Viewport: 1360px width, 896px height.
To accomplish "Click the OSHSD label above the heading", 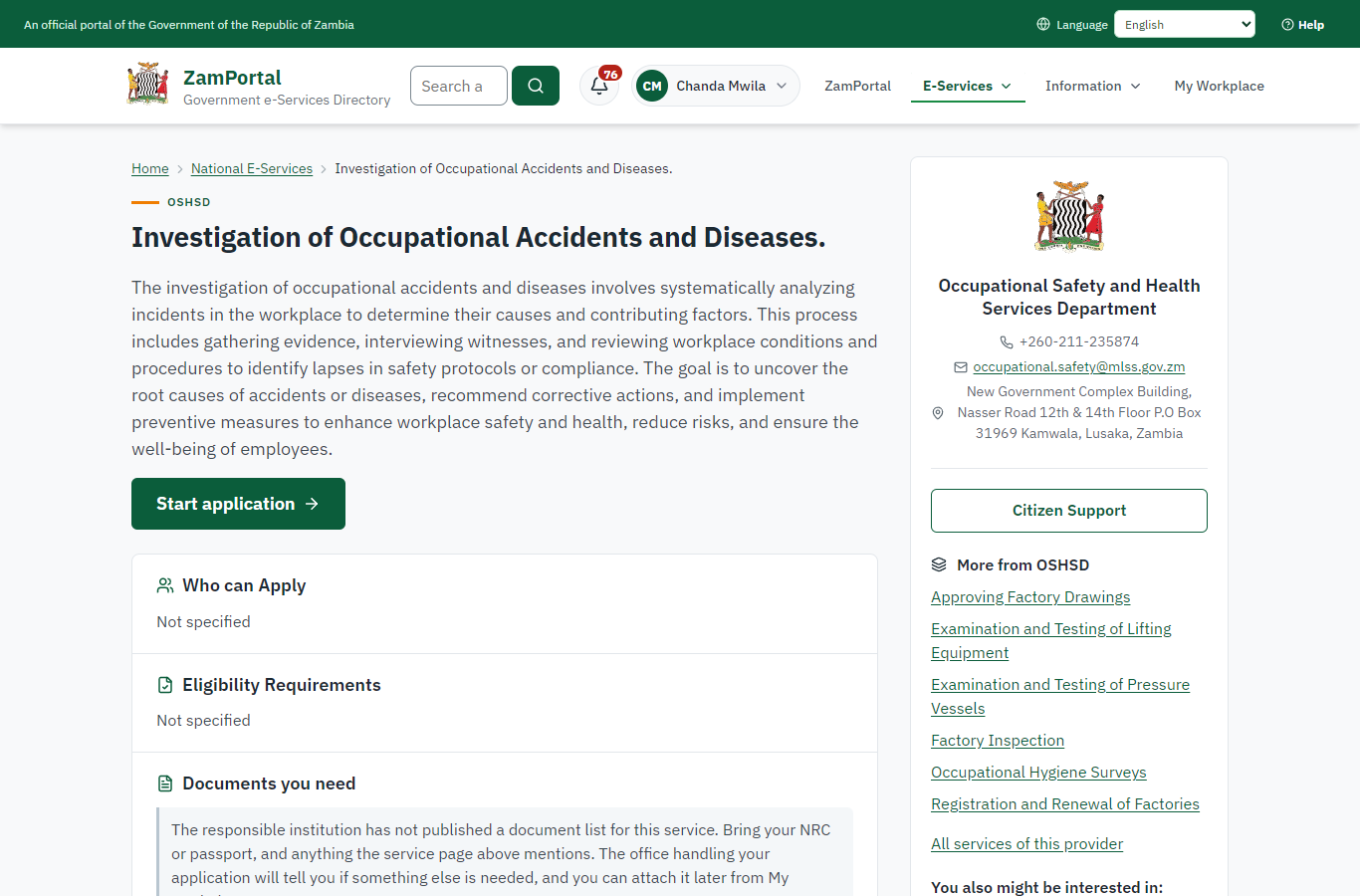I will (189, 202).
